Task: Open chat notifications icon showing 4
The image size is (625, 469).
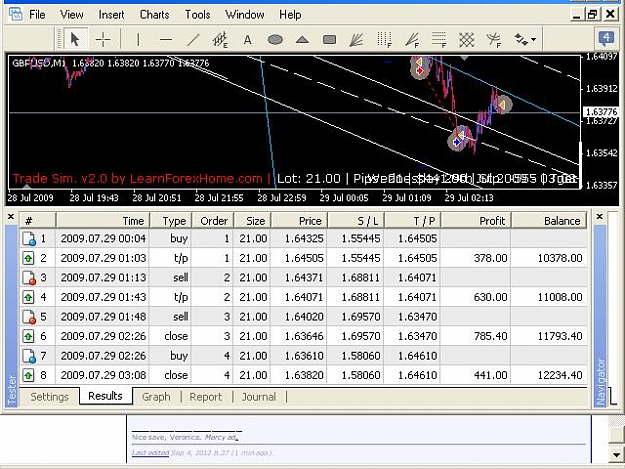Action: (x=606, y=39)
